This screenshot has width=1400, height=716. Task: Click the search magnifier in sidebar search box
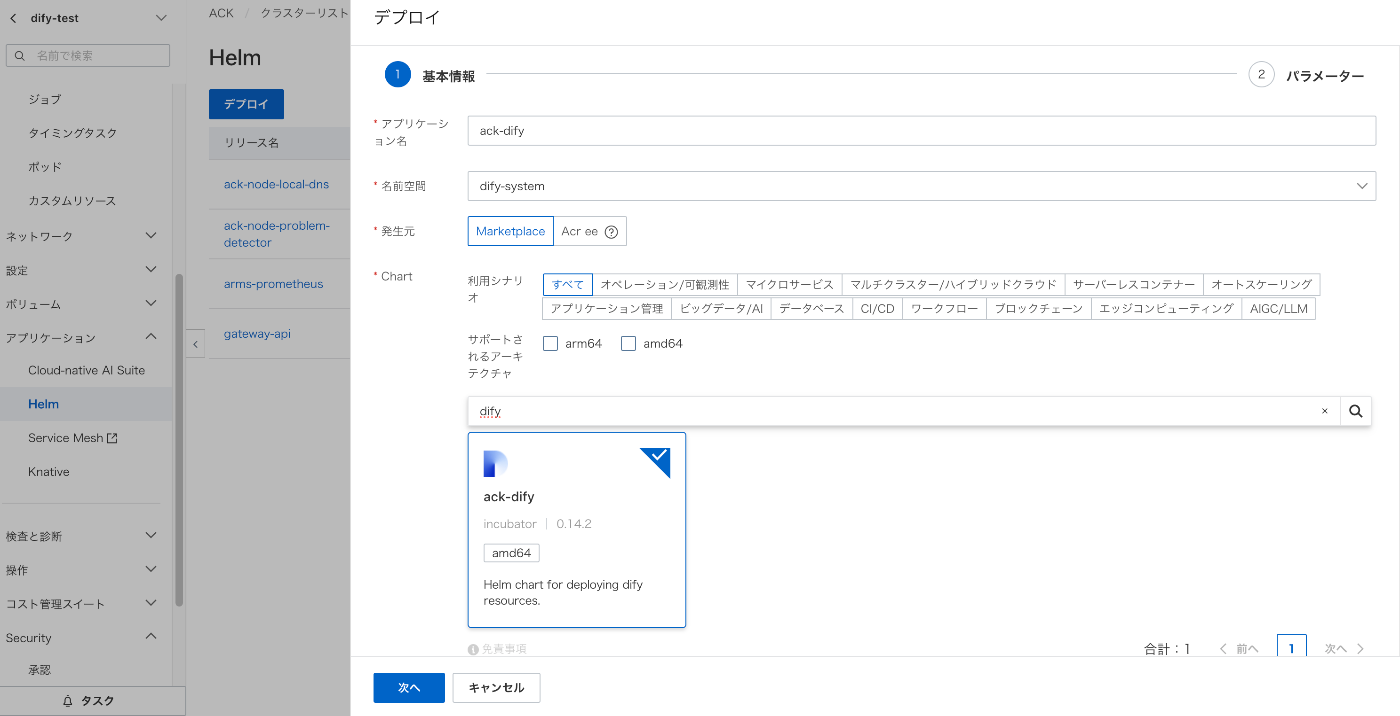pyautogui.click(x=20, y=56)
